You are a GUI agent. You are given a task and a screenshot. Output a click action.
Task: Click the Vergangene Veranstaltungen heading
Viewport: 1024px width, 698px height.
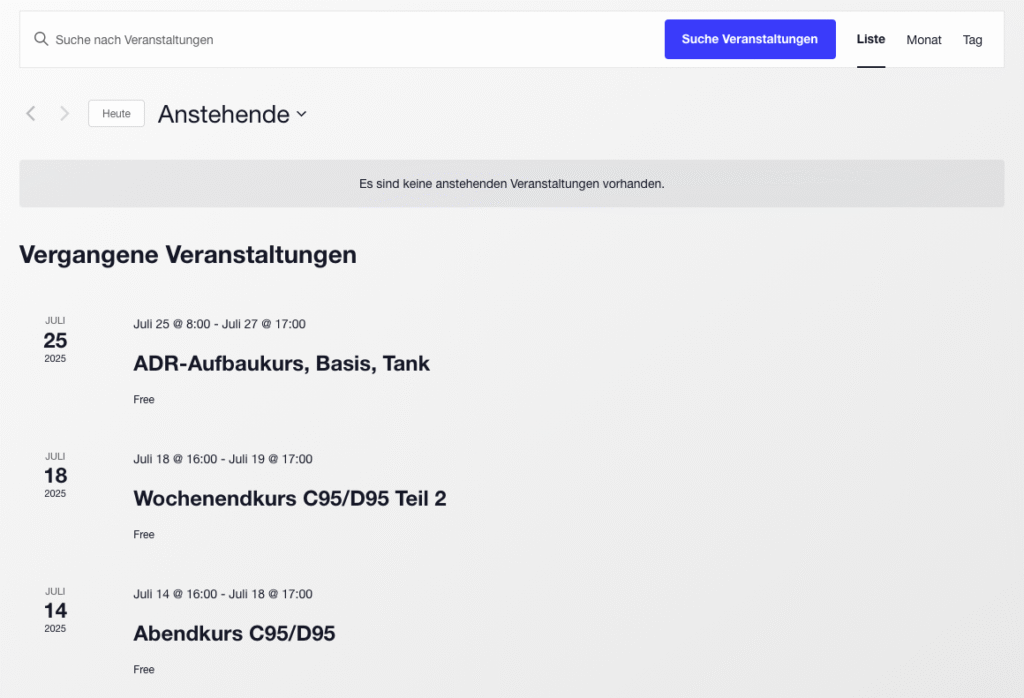(188, 255)
